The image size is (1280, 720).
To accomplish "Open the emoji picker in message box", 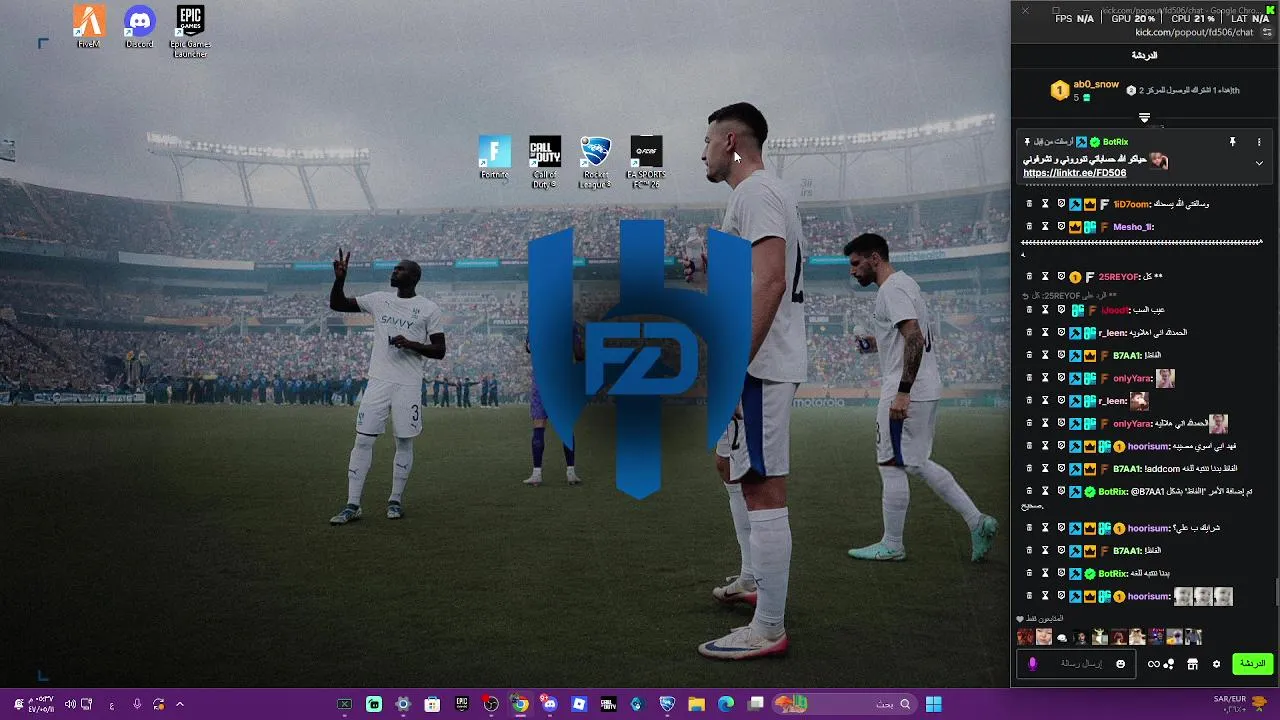I will pos(1120,664).
